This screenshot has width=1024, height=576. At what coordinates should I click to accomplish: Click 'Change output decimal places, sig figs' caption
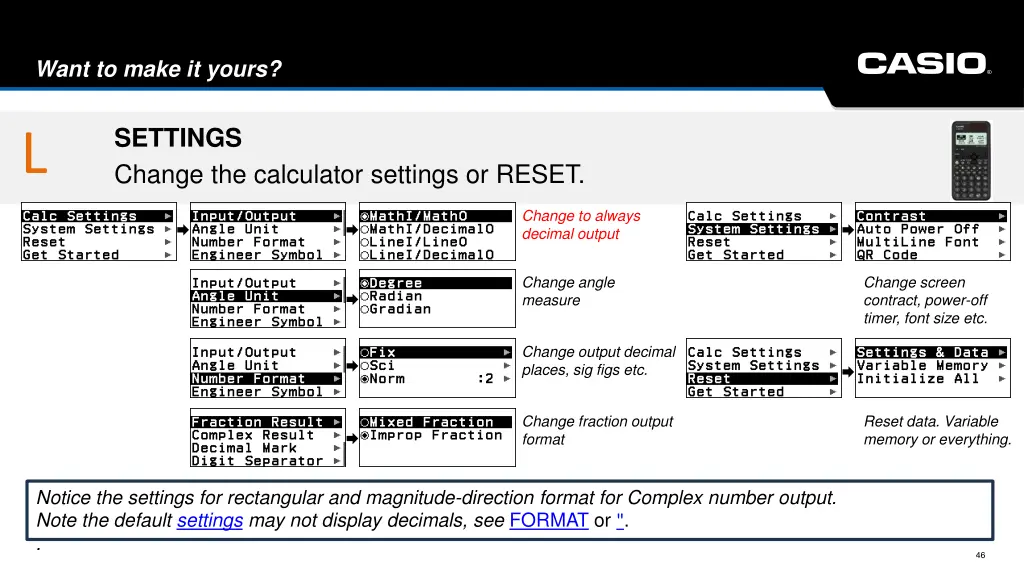click(x=599, y=361)
